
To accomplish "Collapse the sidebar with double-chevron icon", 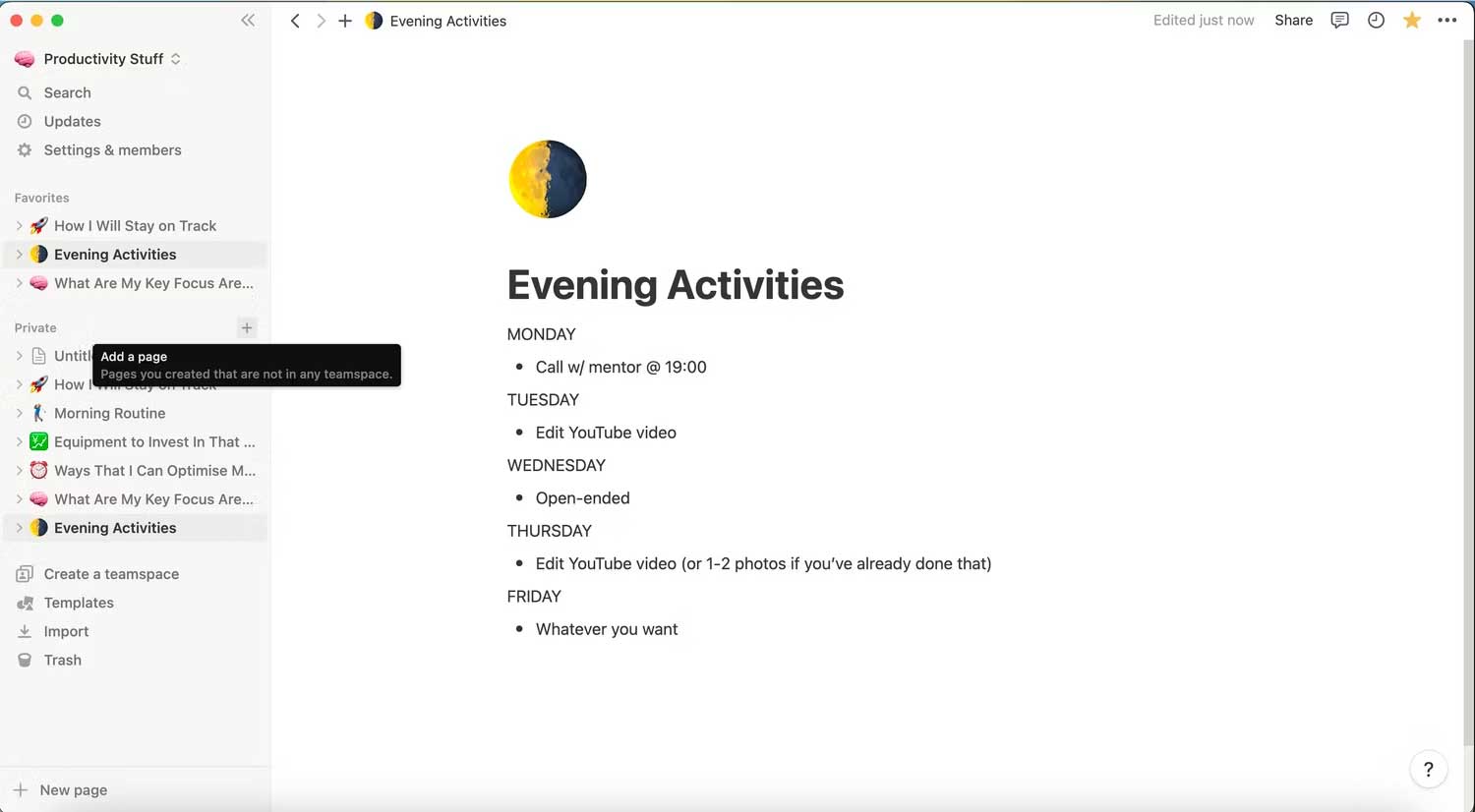I will [248, 20].
